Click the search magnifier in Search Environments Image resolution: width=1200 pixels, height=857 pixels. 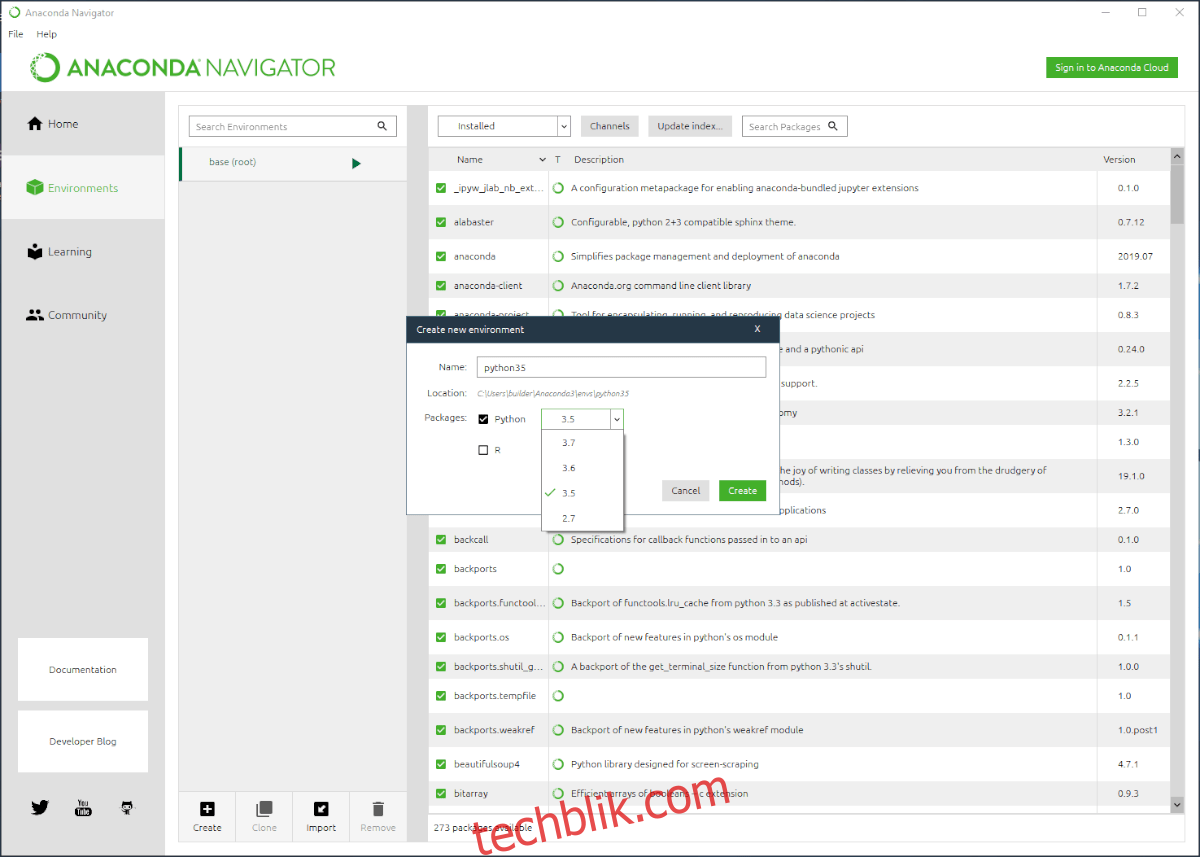tap(382, 126)
